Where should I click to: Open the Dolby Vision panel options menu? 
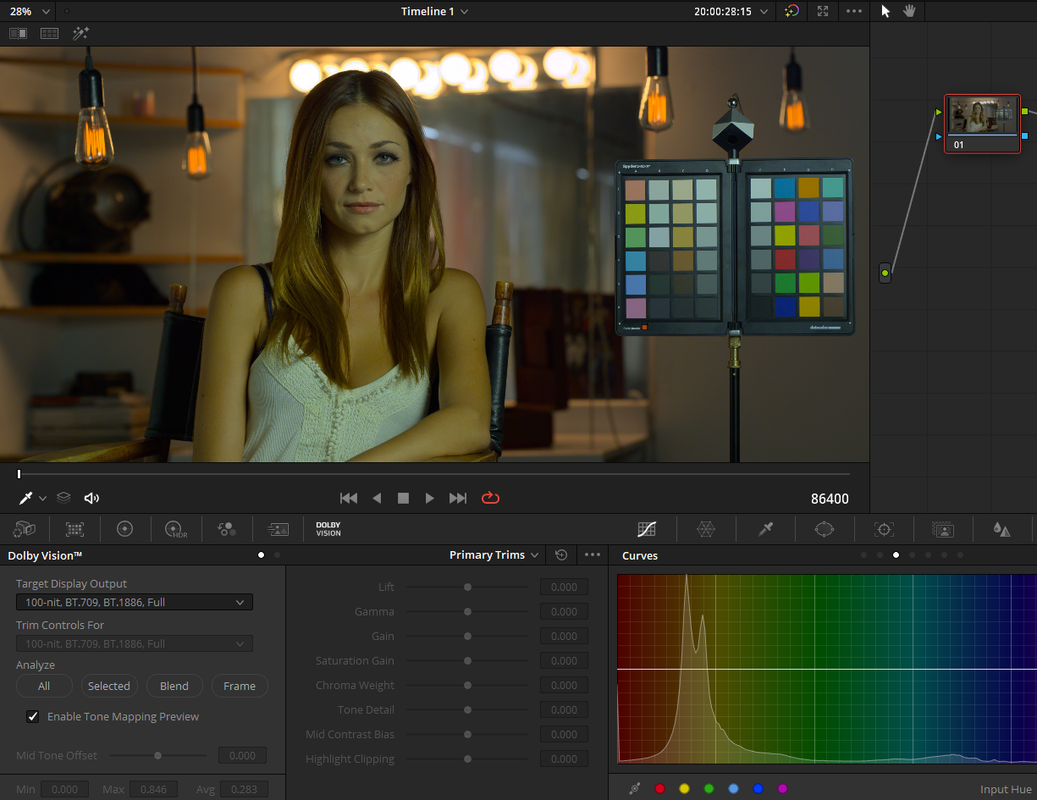click(x=593, y=555)
